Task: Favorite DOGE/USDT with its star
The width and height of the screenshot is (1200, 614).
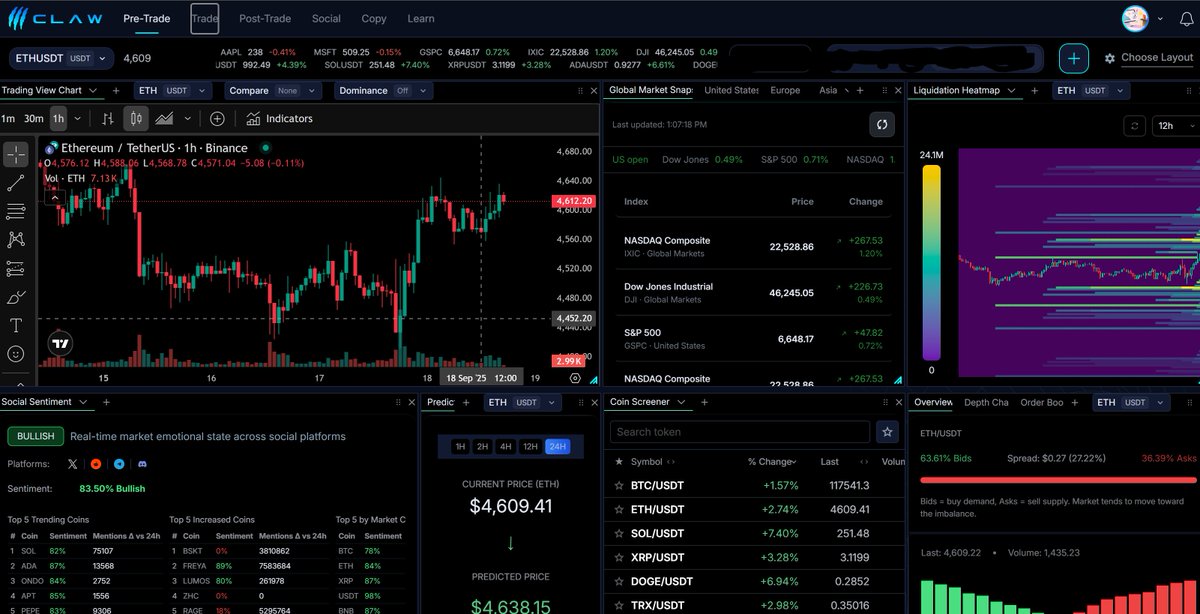Action: (x=619, y=581)
